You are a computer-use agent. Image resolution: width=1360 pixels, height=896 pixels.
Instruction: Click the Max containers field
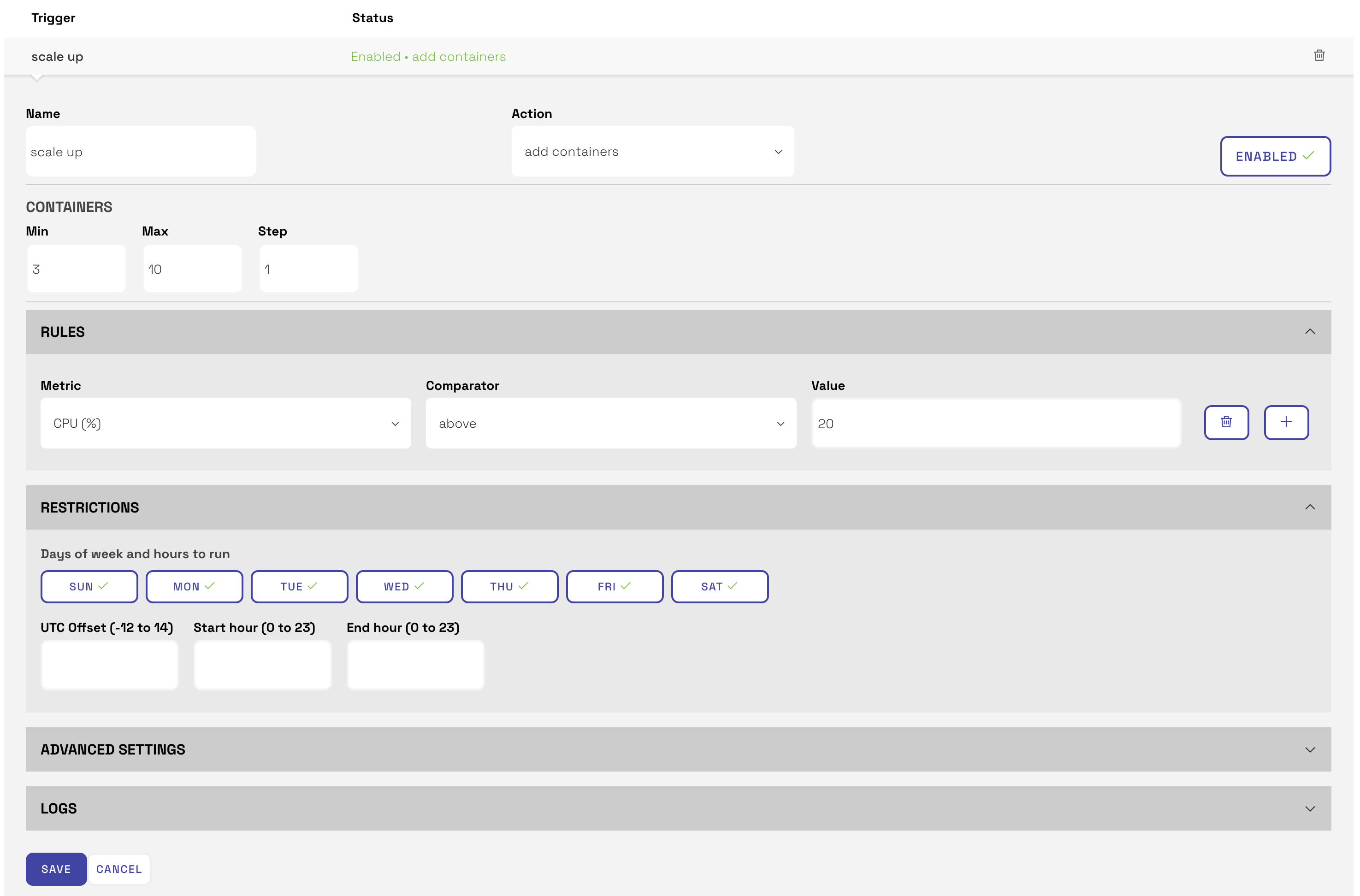(x=192, y=269)
